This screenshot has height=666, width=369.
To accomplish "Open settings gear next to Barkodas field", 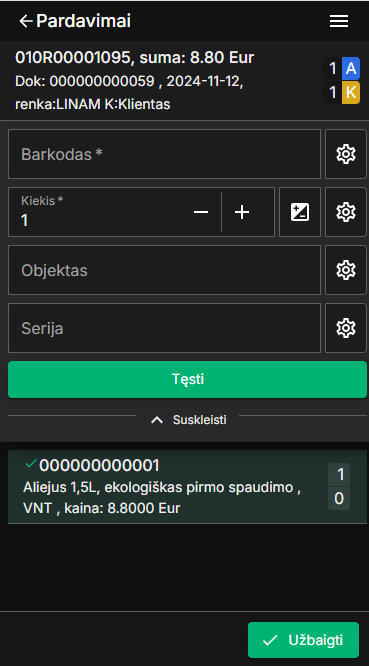I will [x=346, y=154].
